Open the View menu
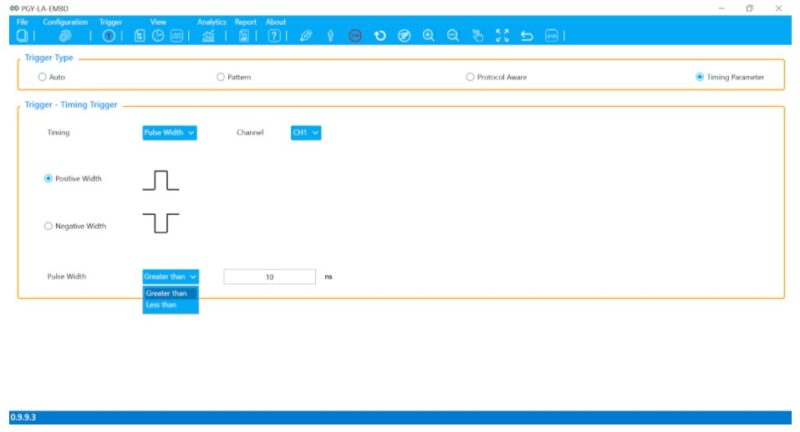This screenshot has height=432, width=800. [x=158, y=21]
